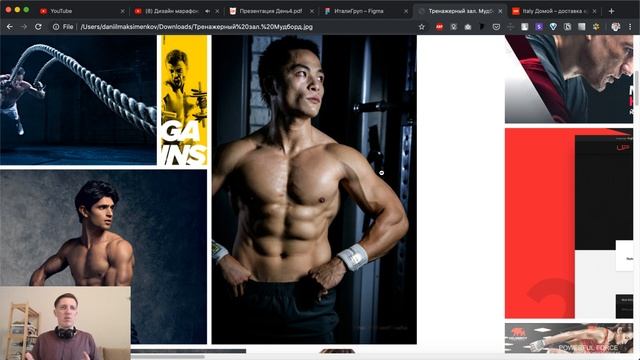The width and height of the screenshot is (640, 360).
Task: Open the Chrome three-dot menu
Action: (x=630, y=27)
